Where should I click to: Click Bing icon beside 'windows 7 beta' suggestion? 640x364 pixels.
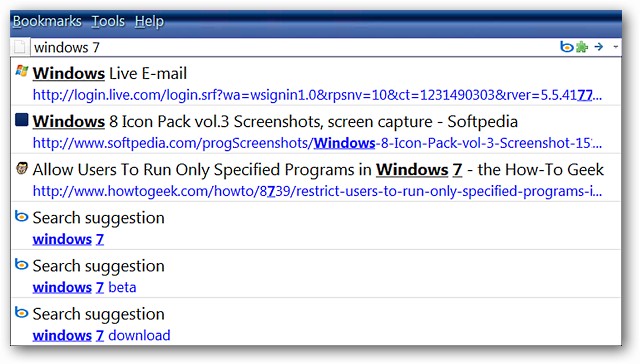pyautogui.click(x=21, y=264)
